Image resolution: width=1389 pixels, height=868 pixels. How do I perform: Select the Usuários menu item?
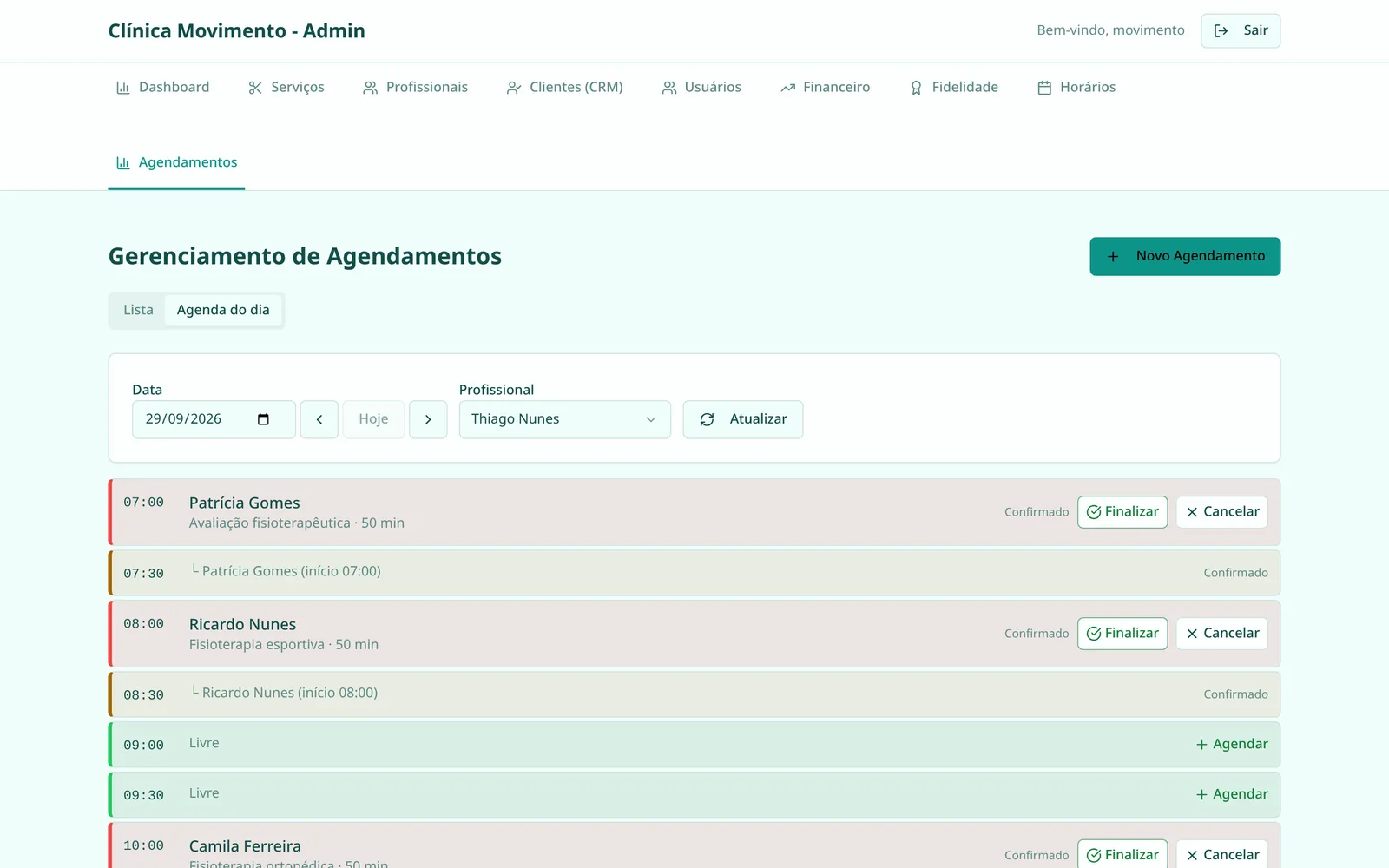701,88
